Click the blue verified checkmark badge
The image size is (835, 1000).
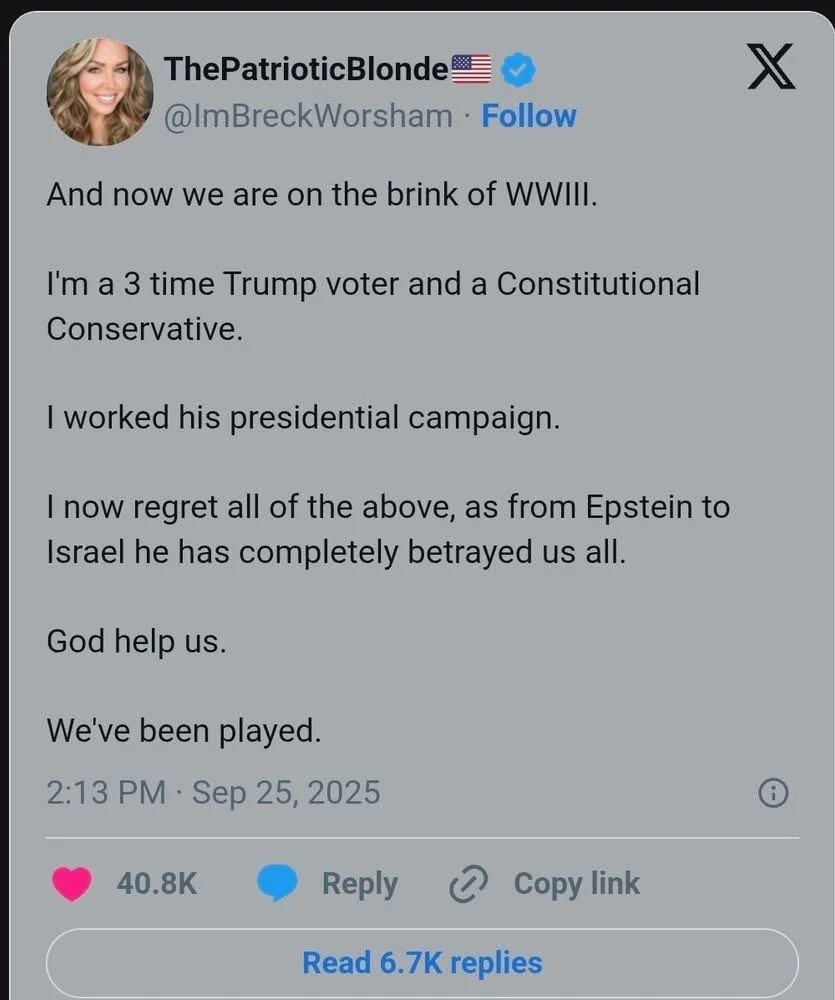[x=518, y=69]
